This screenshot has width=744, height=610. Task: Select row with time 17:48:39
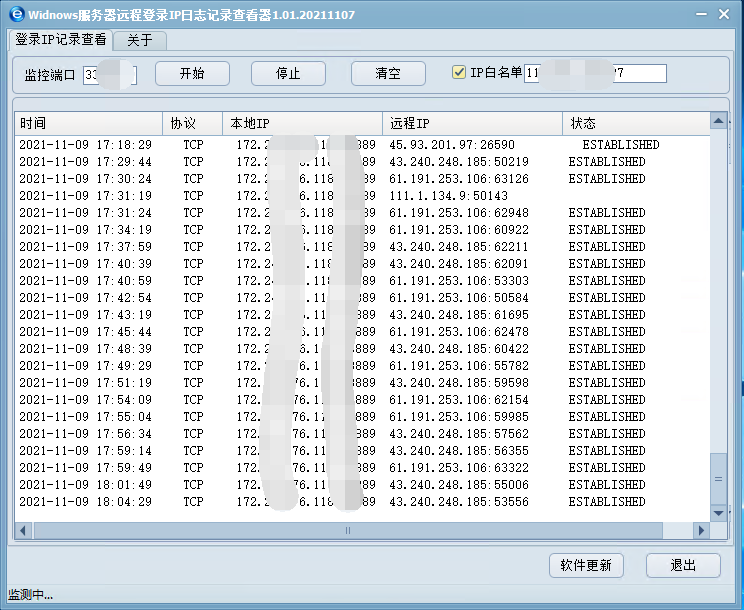(x=363, y=349)
